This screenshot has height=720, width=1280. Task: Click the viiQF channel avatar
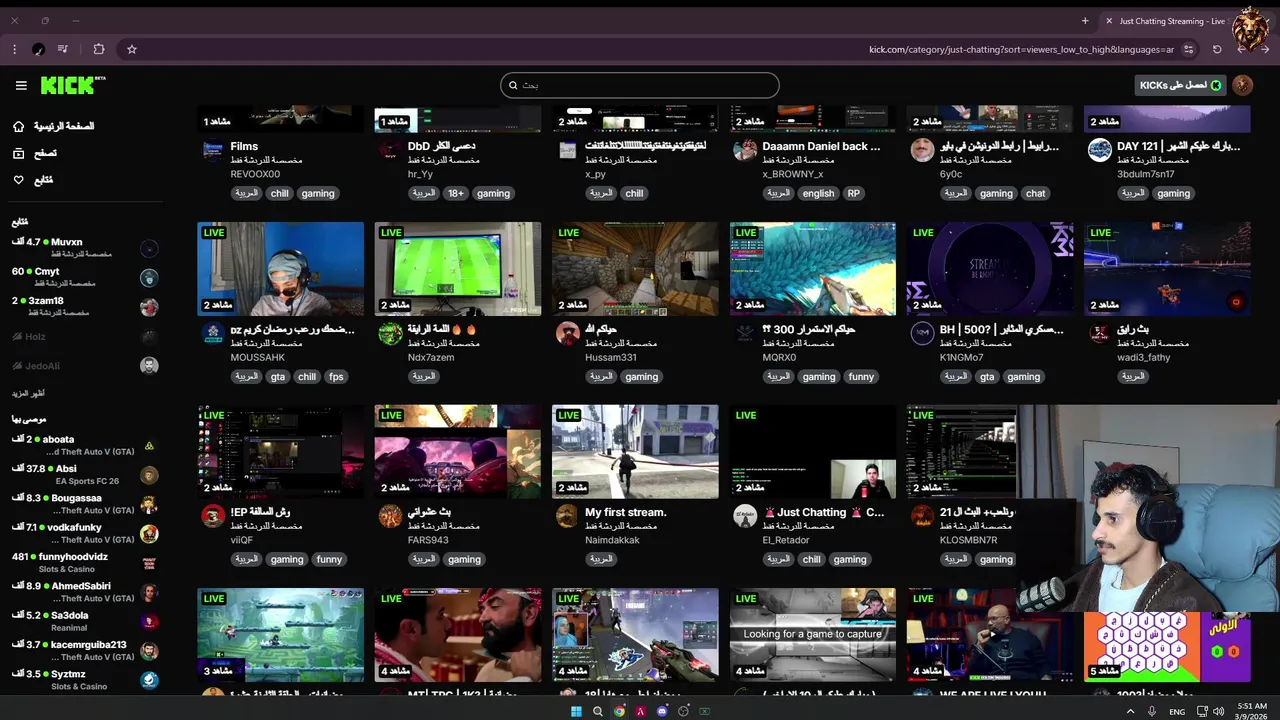[213, 516]
